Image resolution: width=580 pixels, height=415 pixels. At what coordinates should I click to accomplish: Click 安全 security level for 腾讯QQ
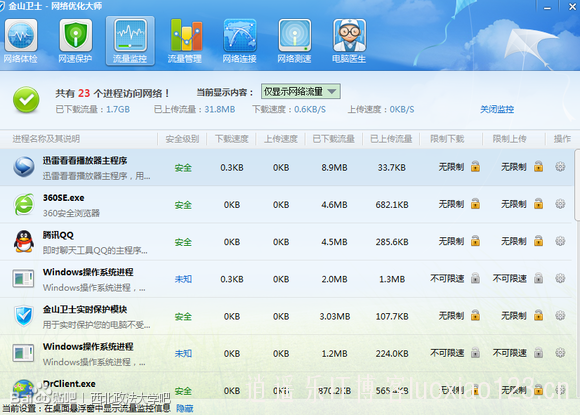tap(183, 242)
